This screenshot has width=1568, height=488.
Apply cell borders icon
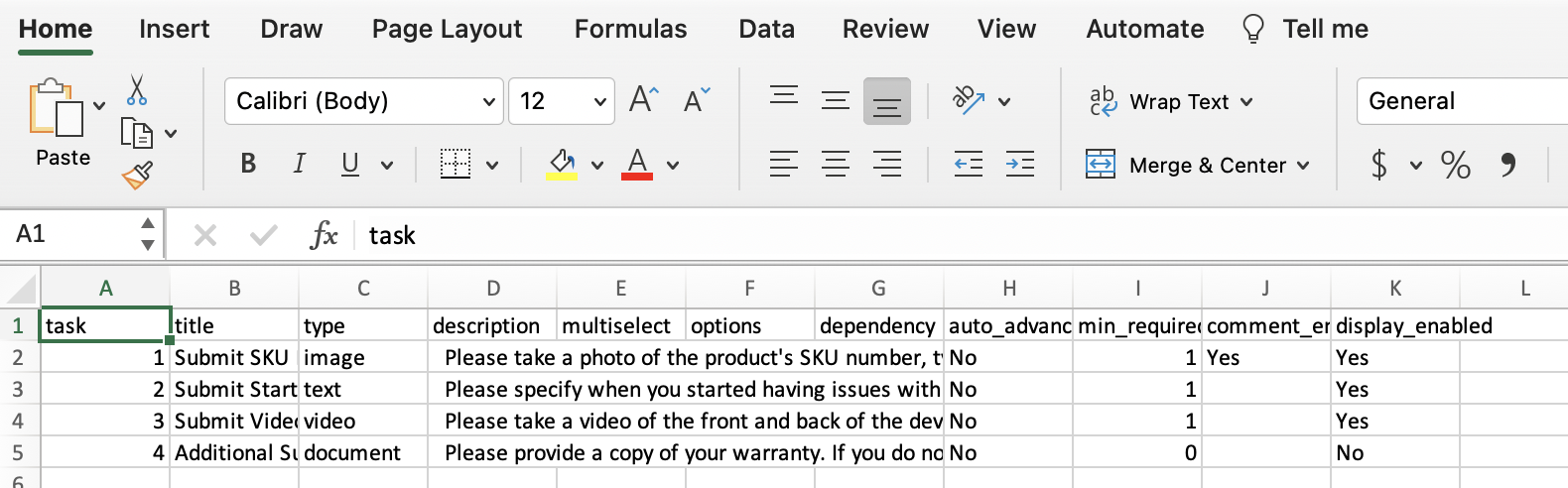click(456, 164)
